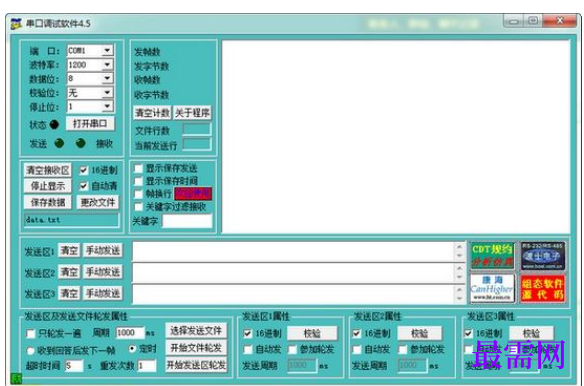Open the 组态软件源代码 red banner
The image size is (584, 386).
coord(543,288)
